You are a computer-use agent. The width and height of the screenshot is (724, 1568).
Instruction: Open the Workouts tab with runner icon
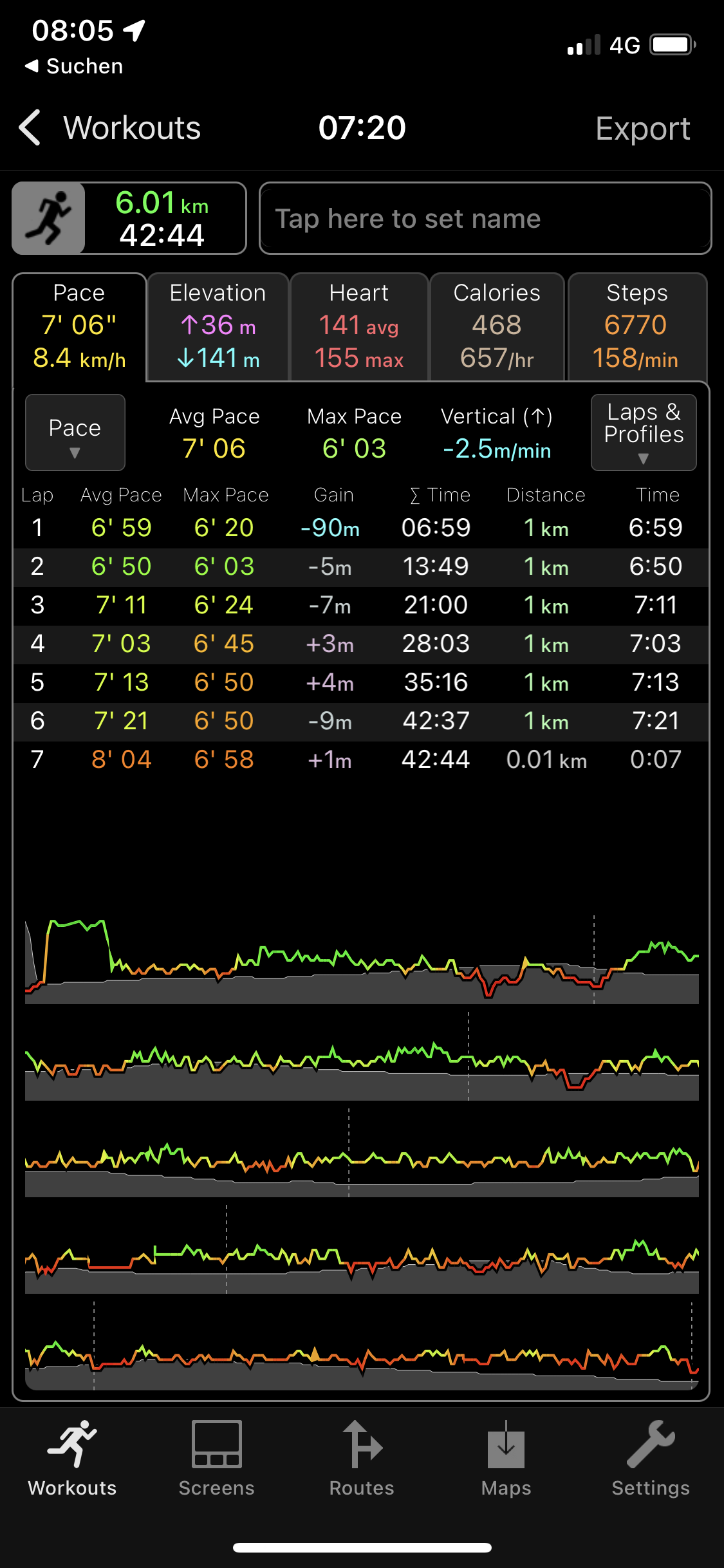[x=72, y=1458]
